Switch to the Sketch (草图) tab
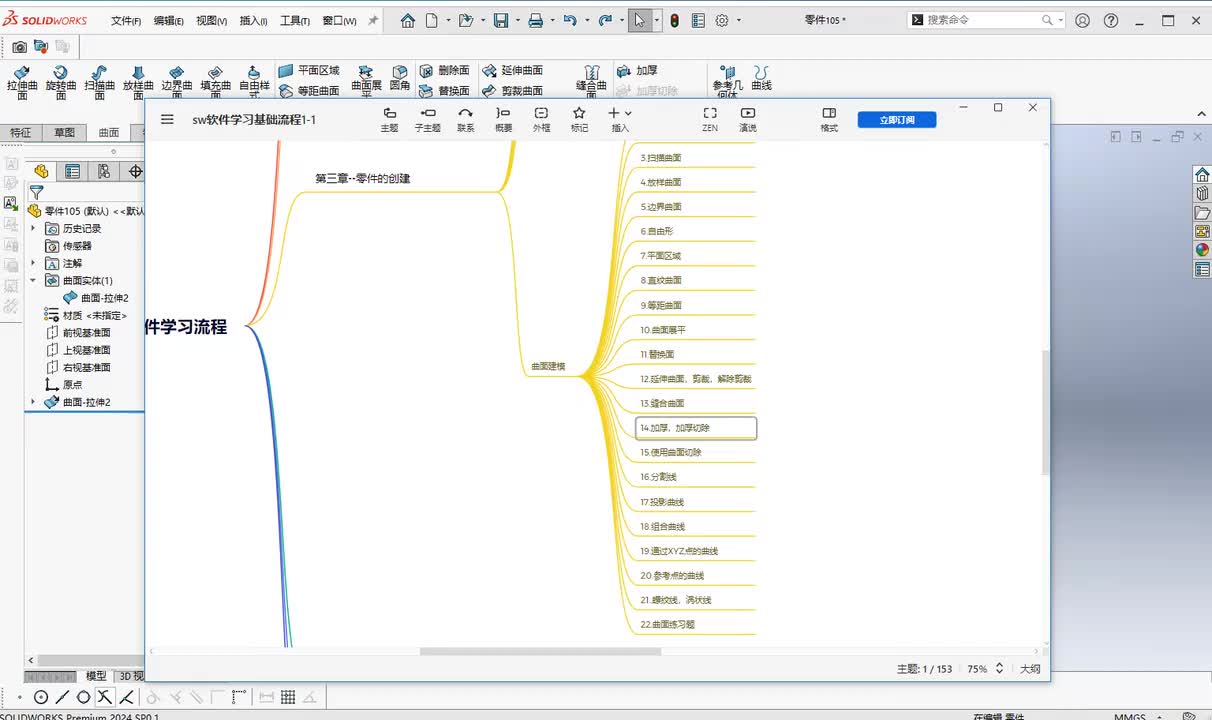 [64, 132]
